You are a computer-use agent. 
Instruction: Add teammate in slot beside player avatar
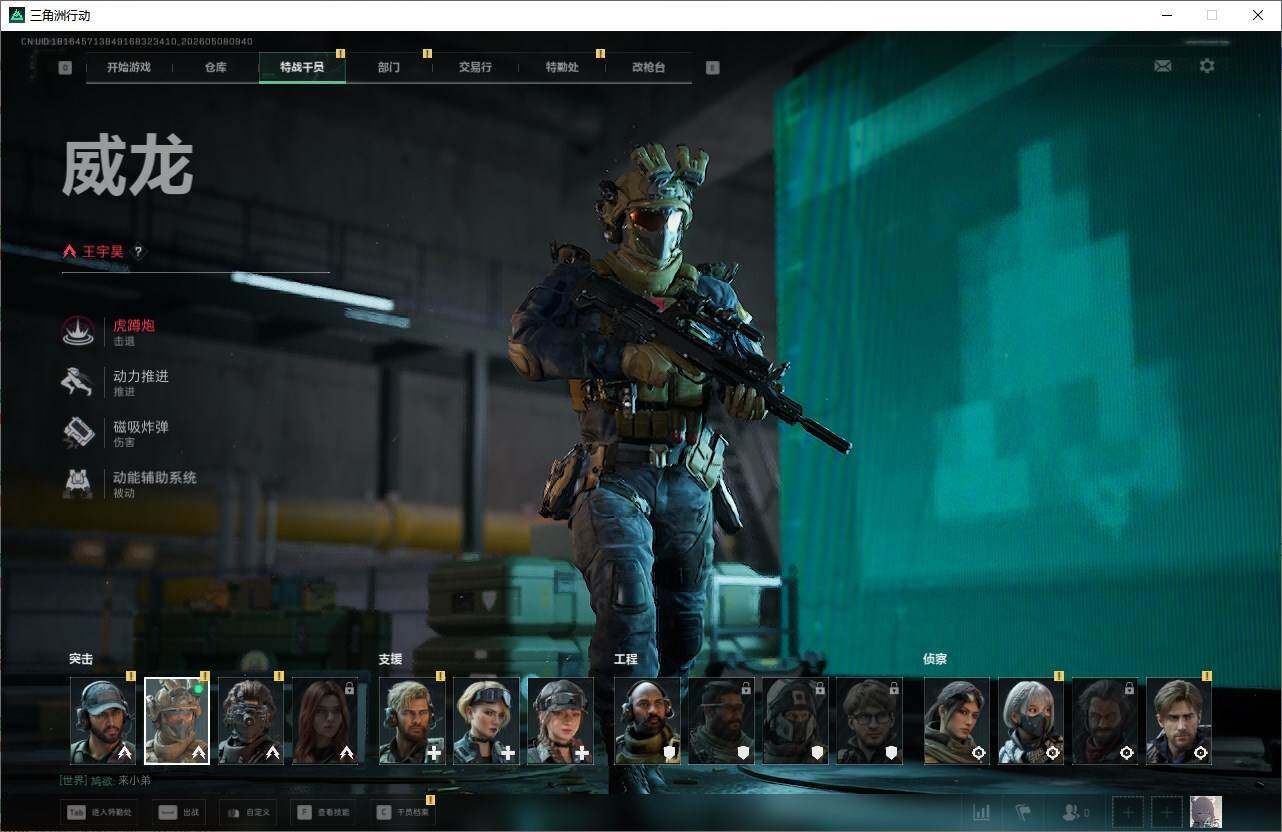coord(1166,813)
